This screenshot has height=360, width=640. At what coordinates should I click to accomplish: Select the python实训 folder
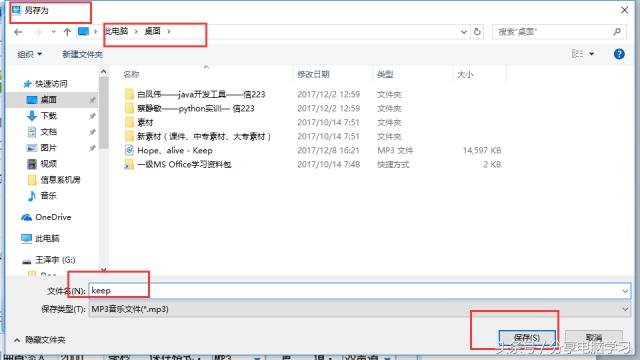coord(196,109)
